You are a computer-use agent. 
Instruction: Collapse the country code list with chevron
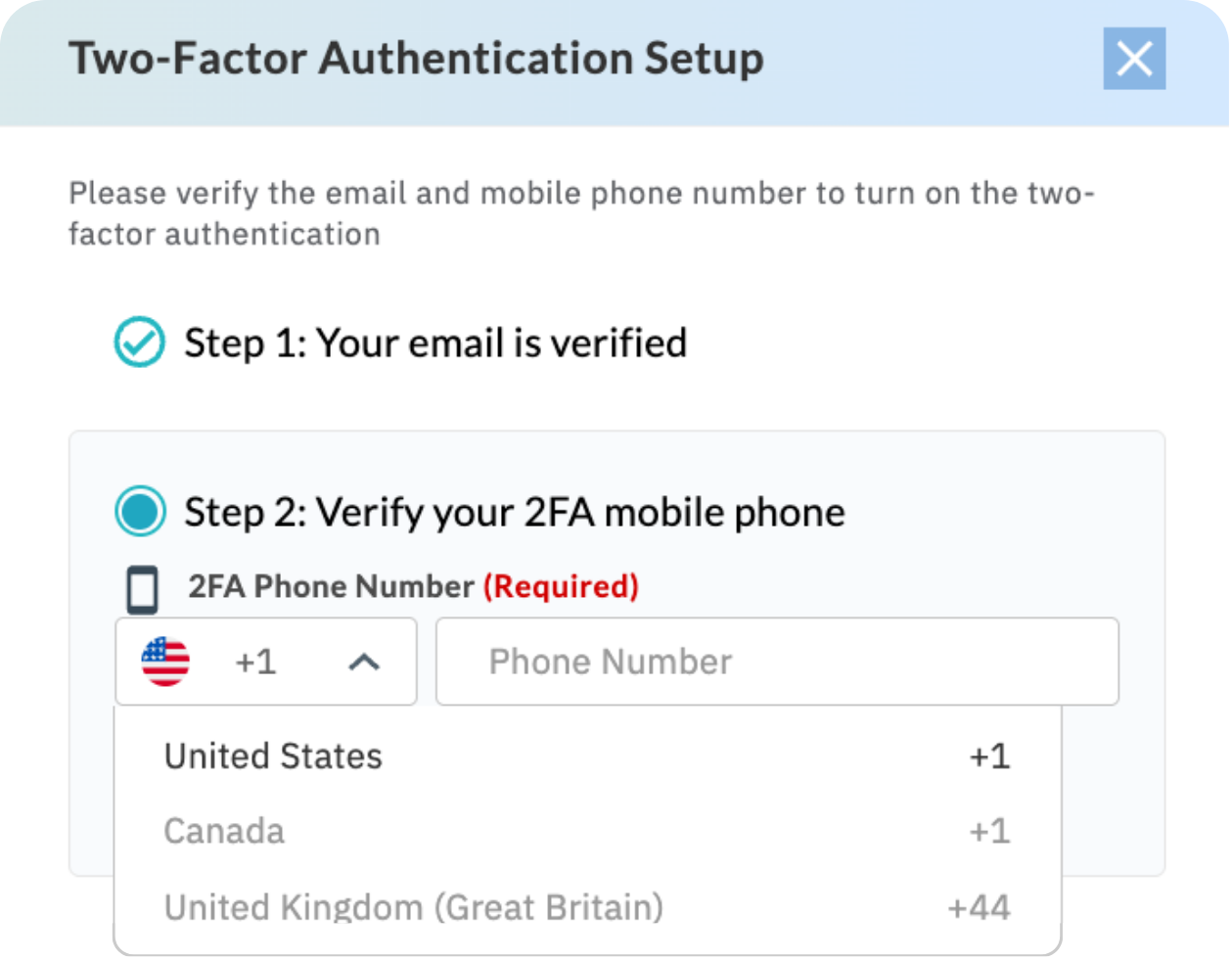pyautogui.click(x=364, y=663)
